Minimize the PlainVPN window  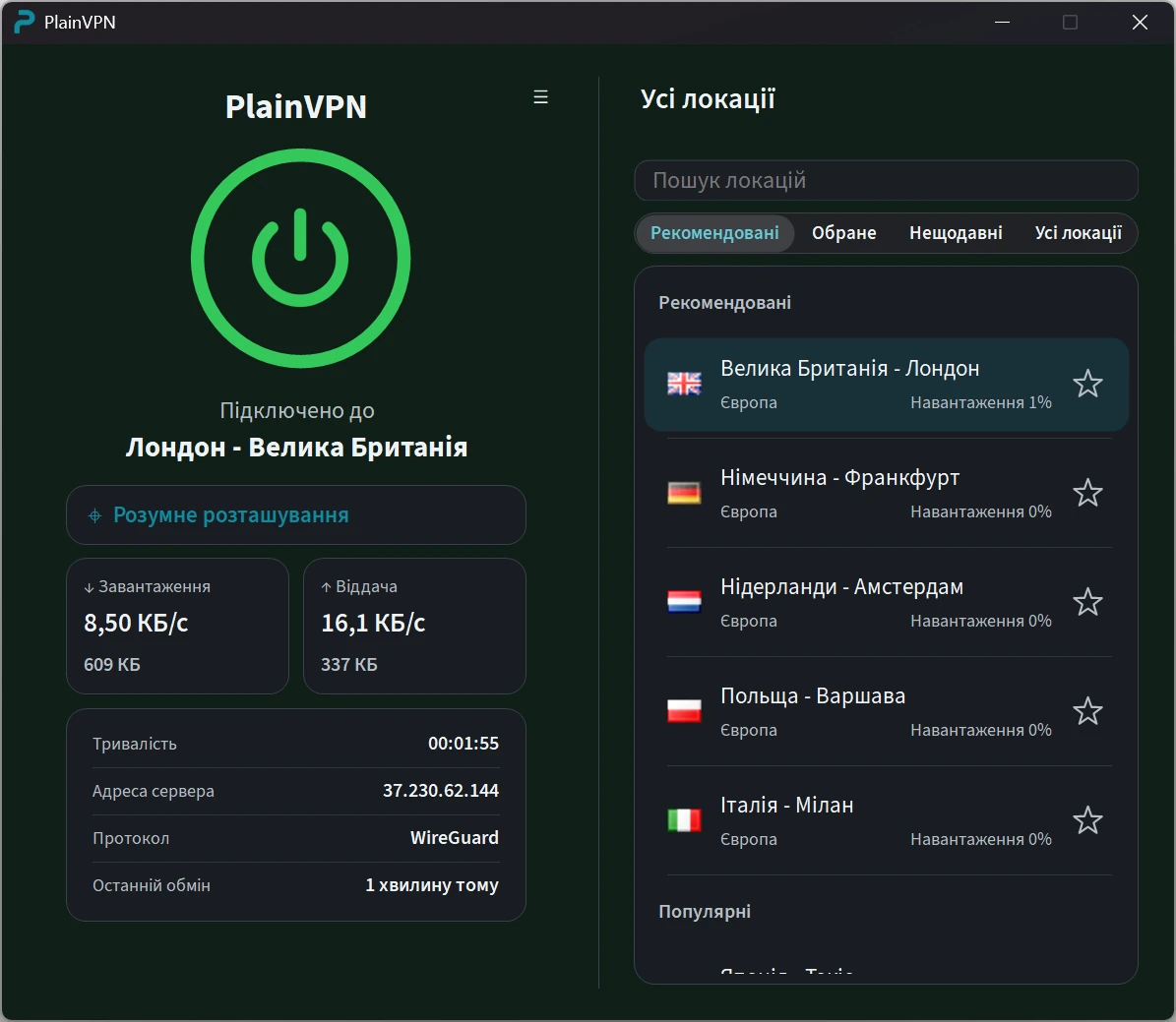tap(1002, 22)
